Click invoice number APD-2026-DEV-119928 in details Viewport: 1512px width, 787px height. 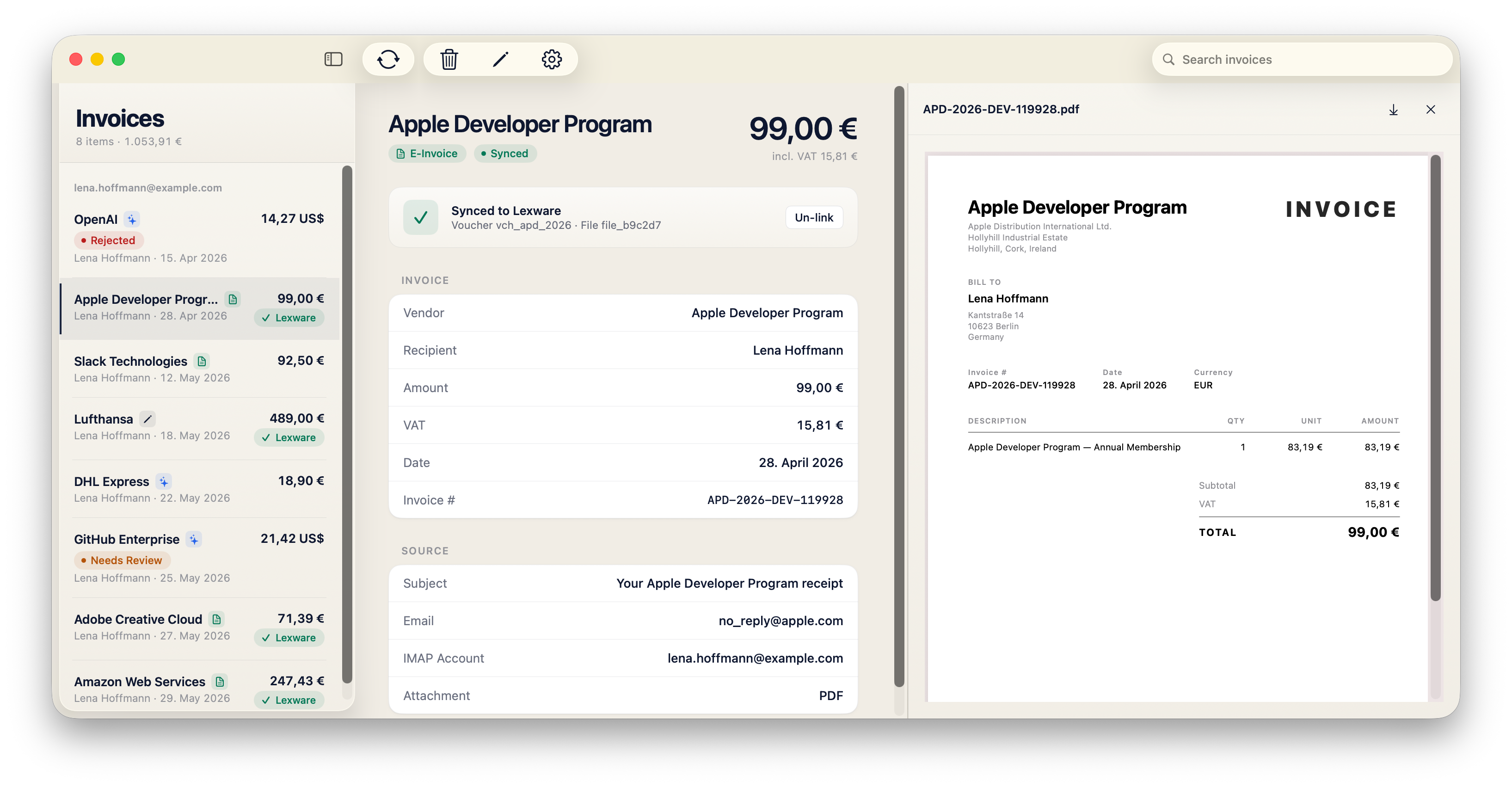[x=775, y=500]
